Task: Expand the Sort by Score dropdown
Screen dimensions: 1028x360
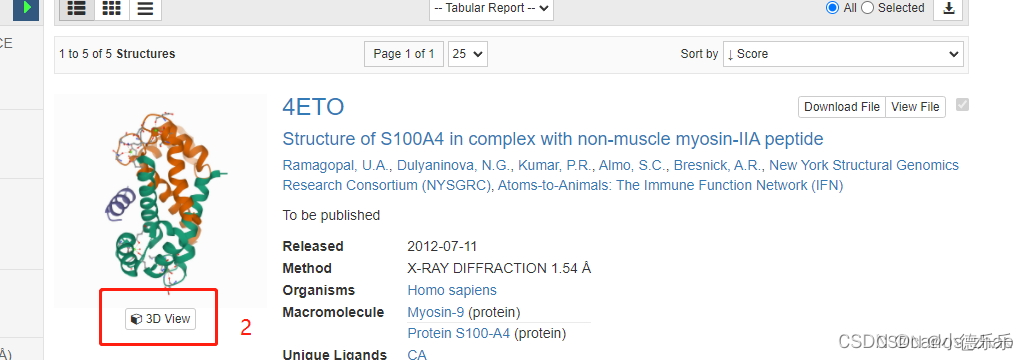Action: 843,54
